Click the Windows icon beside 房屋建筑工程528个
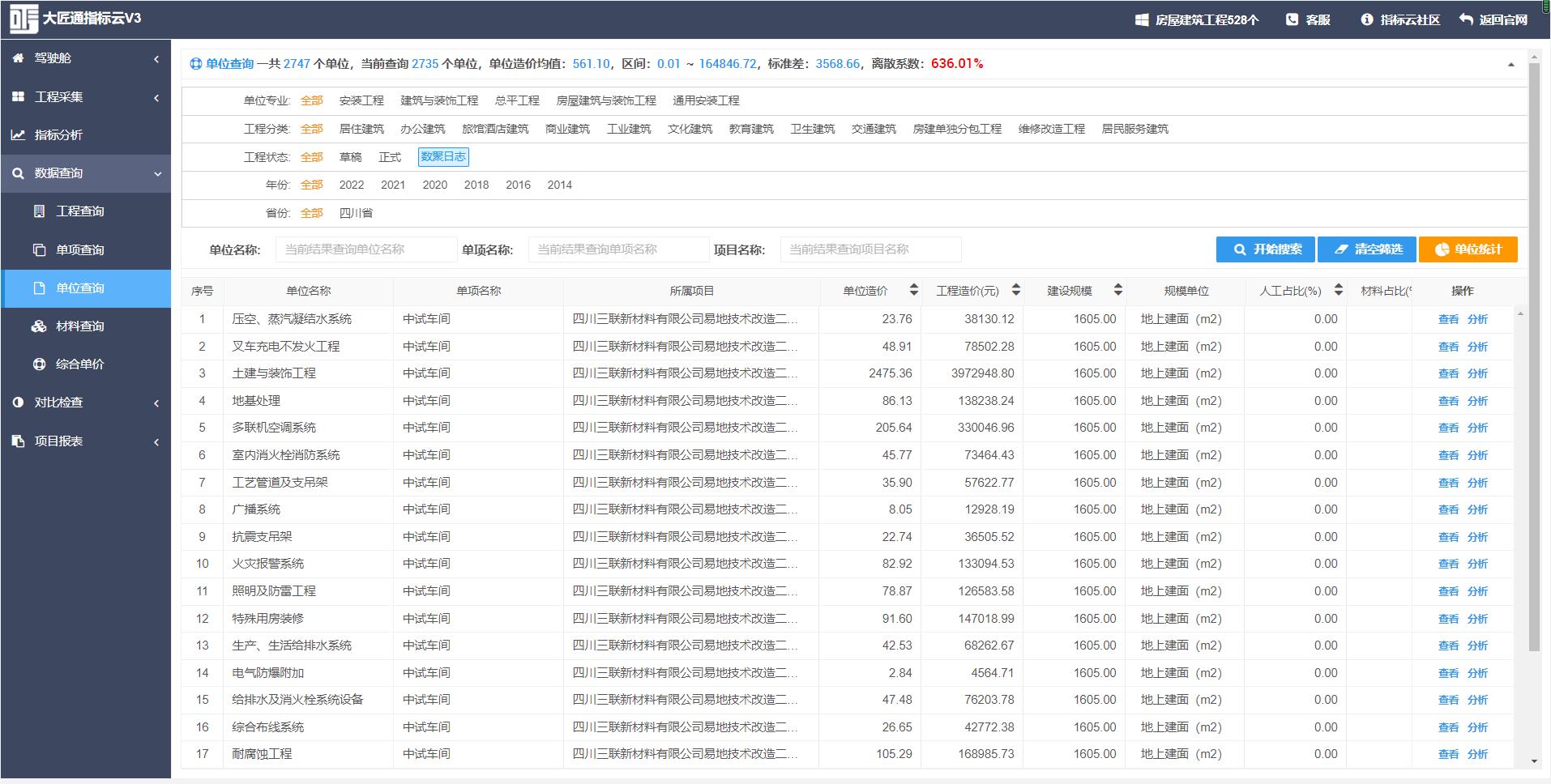Image resolution: width=1551 pixels, height=784 pixels. point(1142,20)
